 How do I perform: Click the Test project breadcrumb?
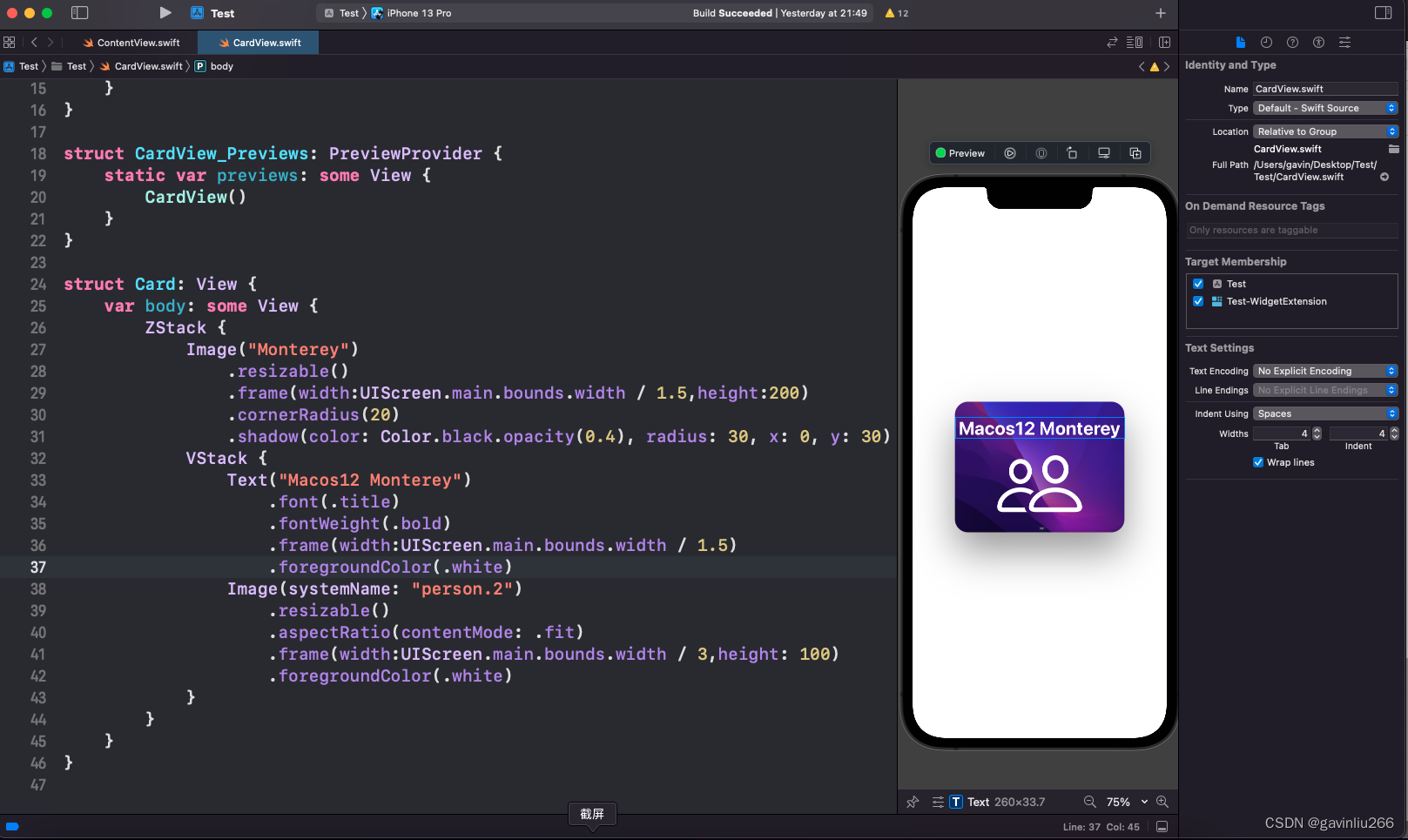(x=22, y=66)
